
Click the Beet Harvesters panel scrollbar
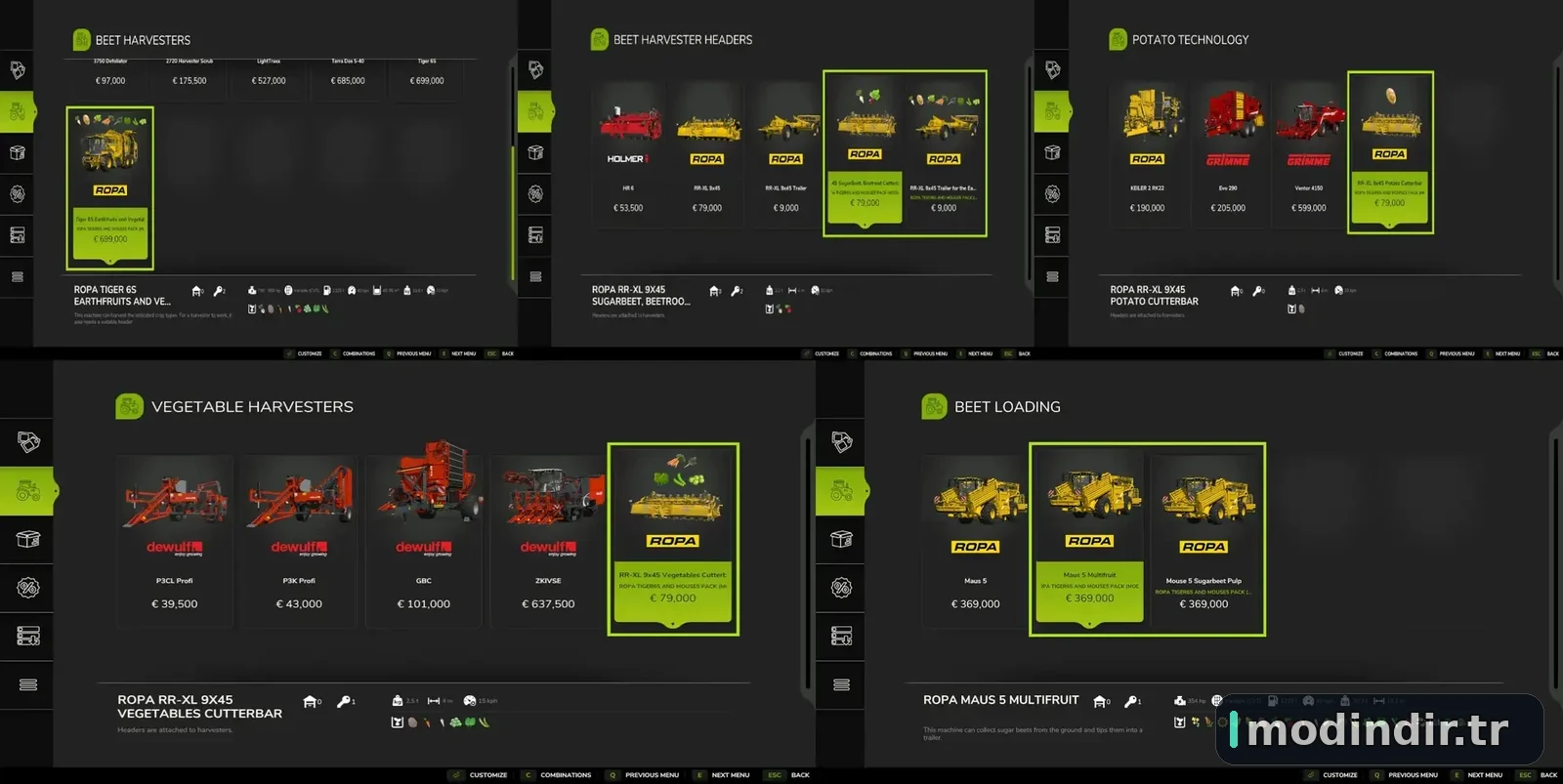tap(512, 174)
